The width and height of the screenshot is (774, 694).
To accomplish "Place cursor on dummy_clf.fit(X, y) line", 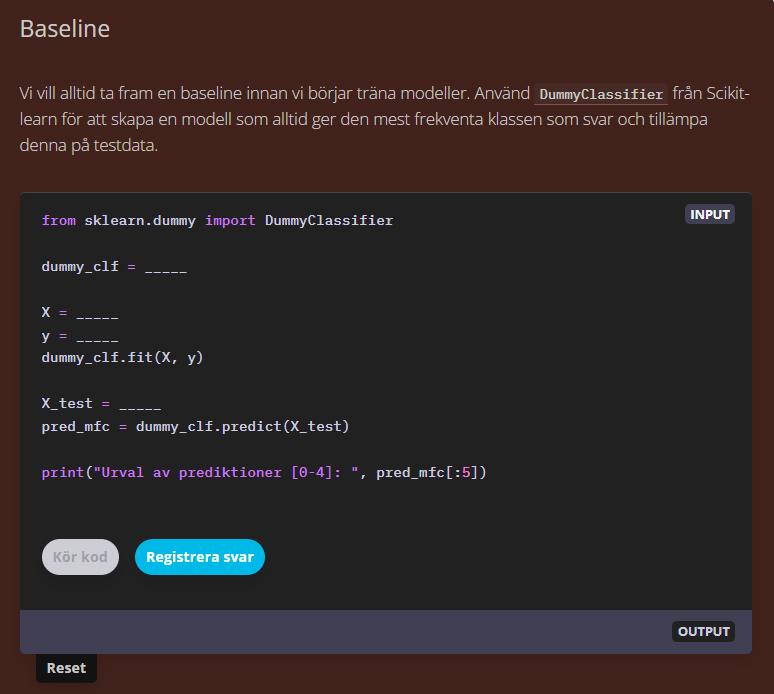I will tap(122, 357).
